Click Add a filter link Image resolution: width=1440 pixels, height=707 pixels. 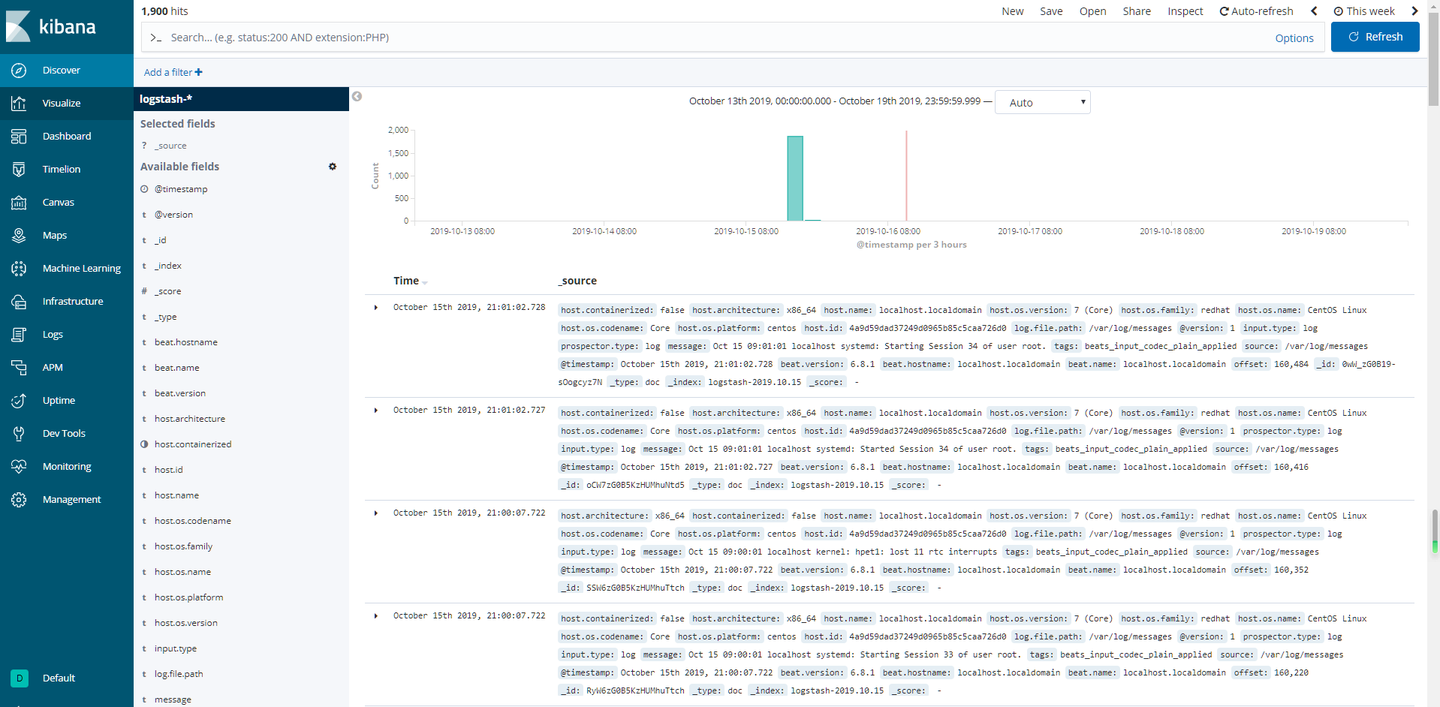point(173,72)
